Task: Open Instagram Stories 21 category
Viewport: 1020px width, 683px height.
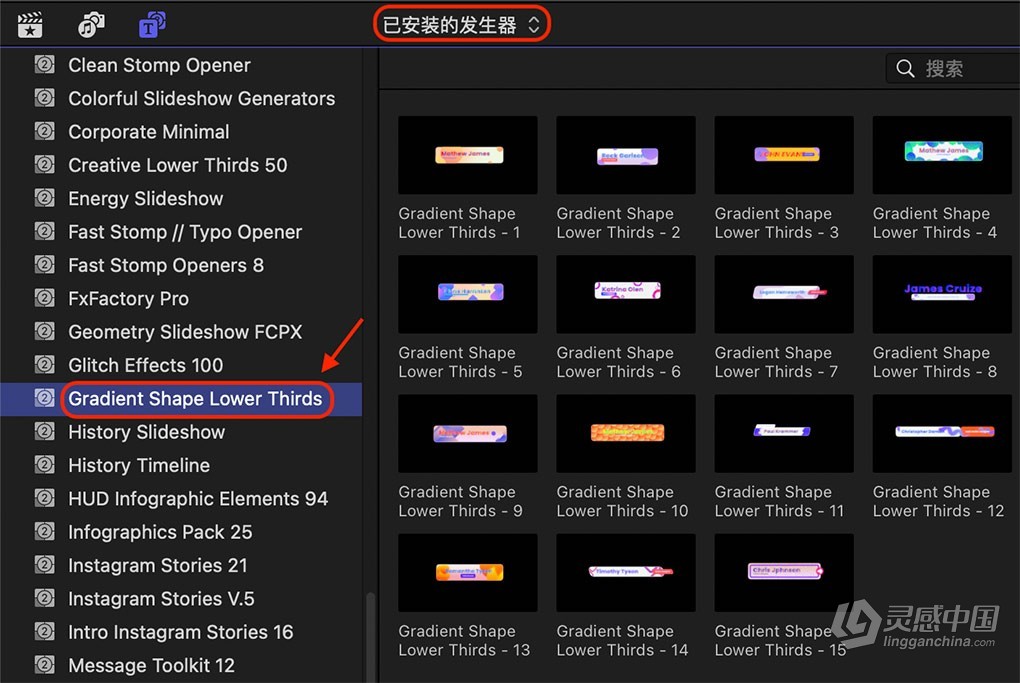Action: [x=158, y=565]
